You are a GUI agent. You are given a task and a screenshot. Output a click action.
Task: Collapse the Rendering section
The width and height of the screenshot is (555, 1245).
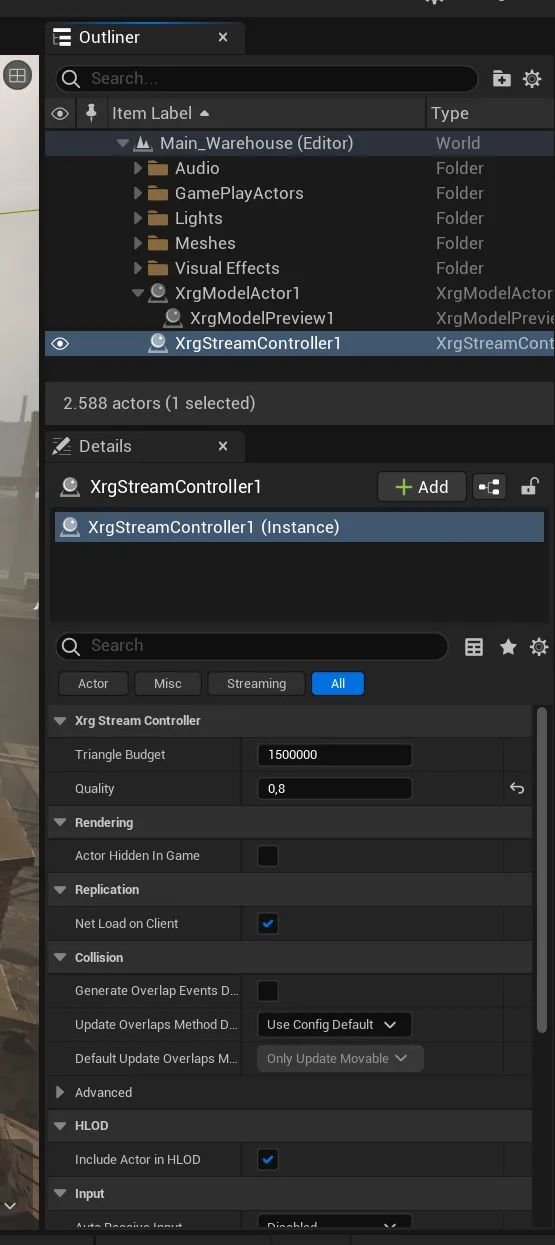[x=61, y=823]
